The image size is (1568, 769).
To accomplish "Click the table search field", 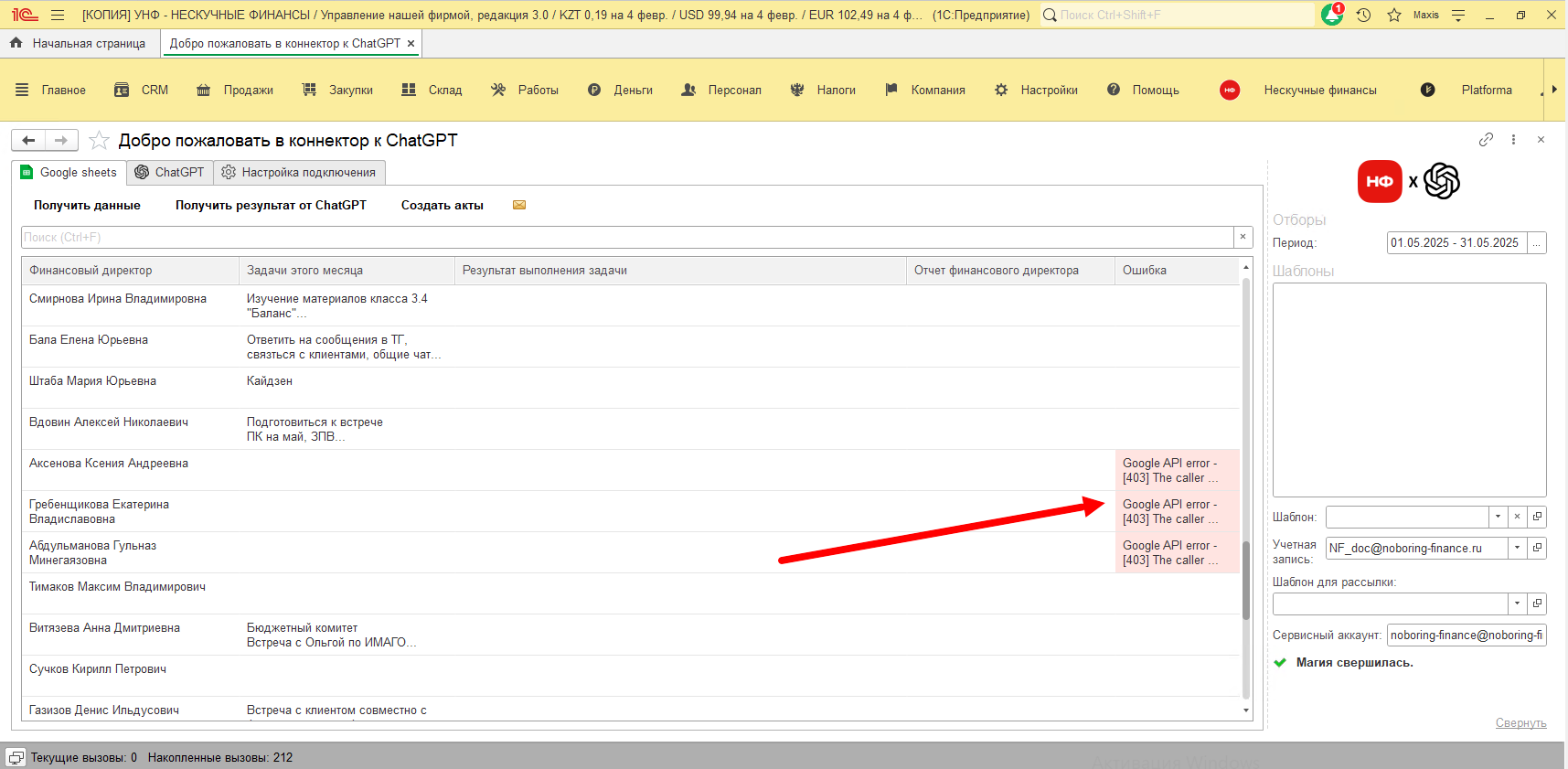I will coord(626,237).
